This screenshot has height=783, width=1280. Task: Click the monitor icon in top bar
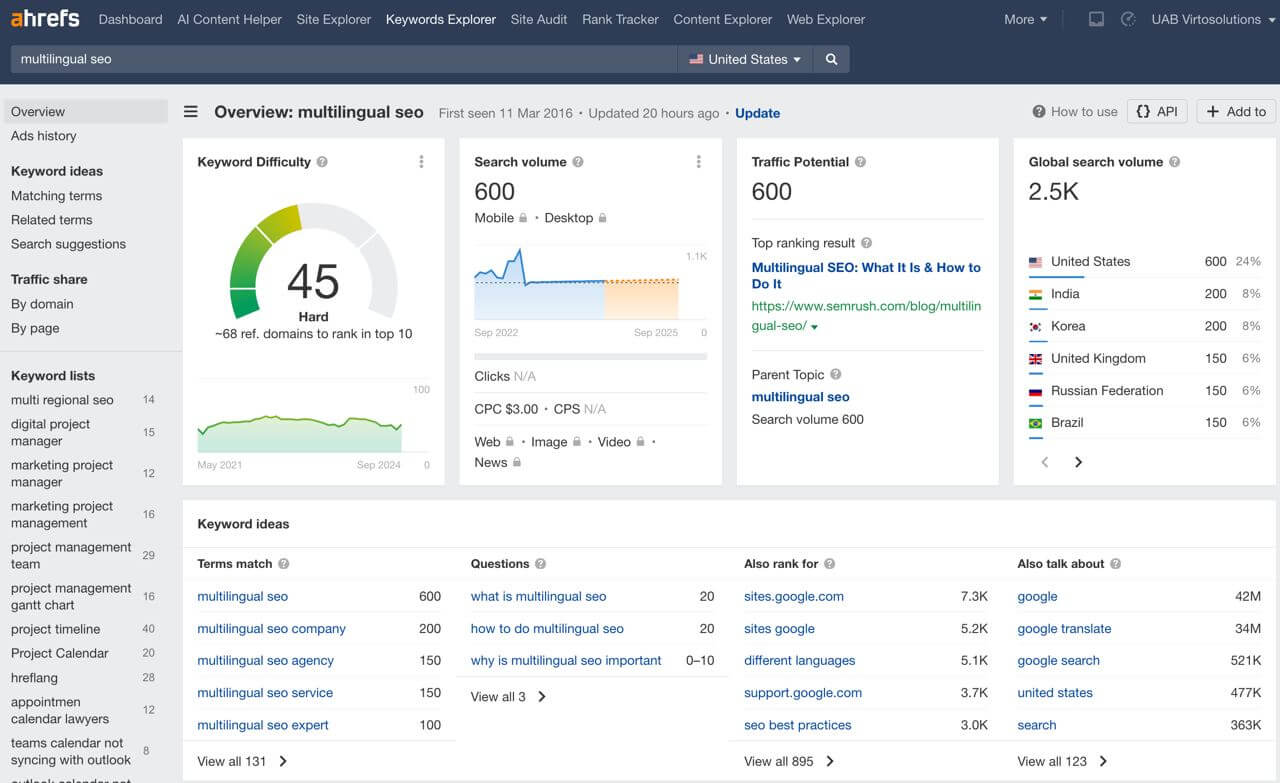point(1096,19)
